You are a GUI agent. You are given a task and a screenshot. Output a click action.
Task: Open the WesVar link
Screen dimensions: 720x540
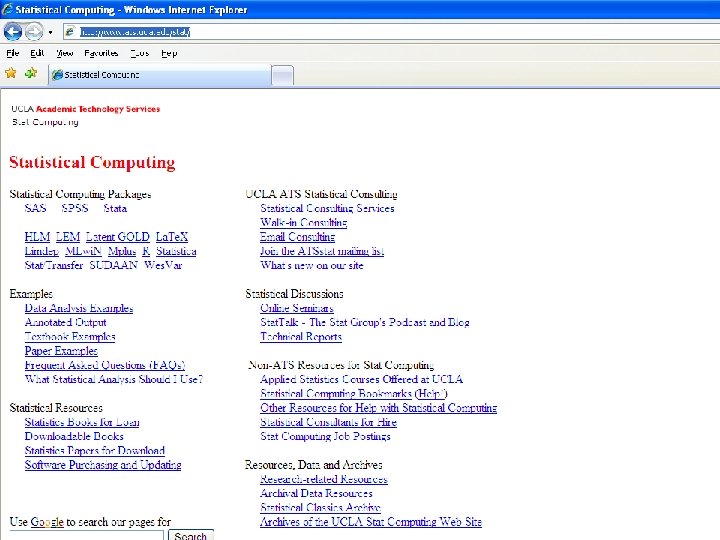tap(163, 265)
